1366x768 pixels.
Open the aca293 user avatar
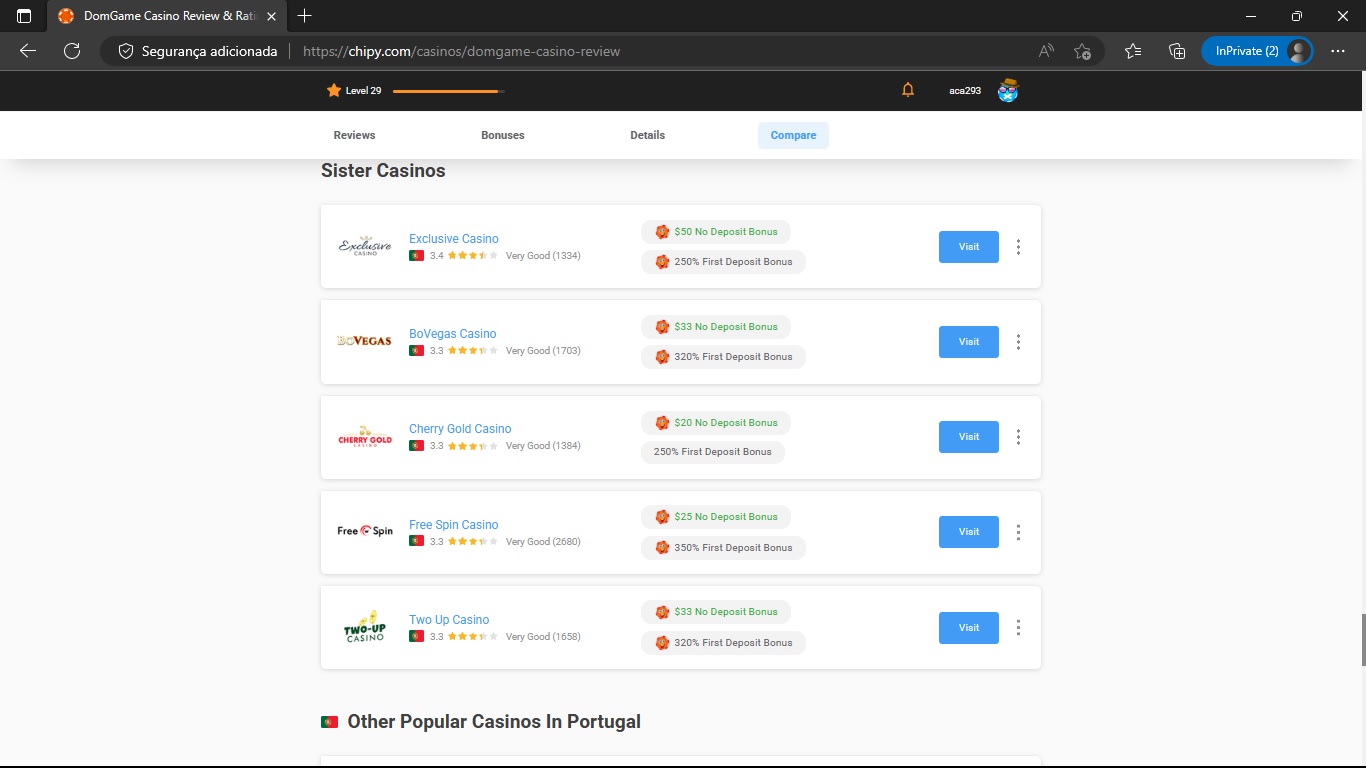tap(1008, 90)
